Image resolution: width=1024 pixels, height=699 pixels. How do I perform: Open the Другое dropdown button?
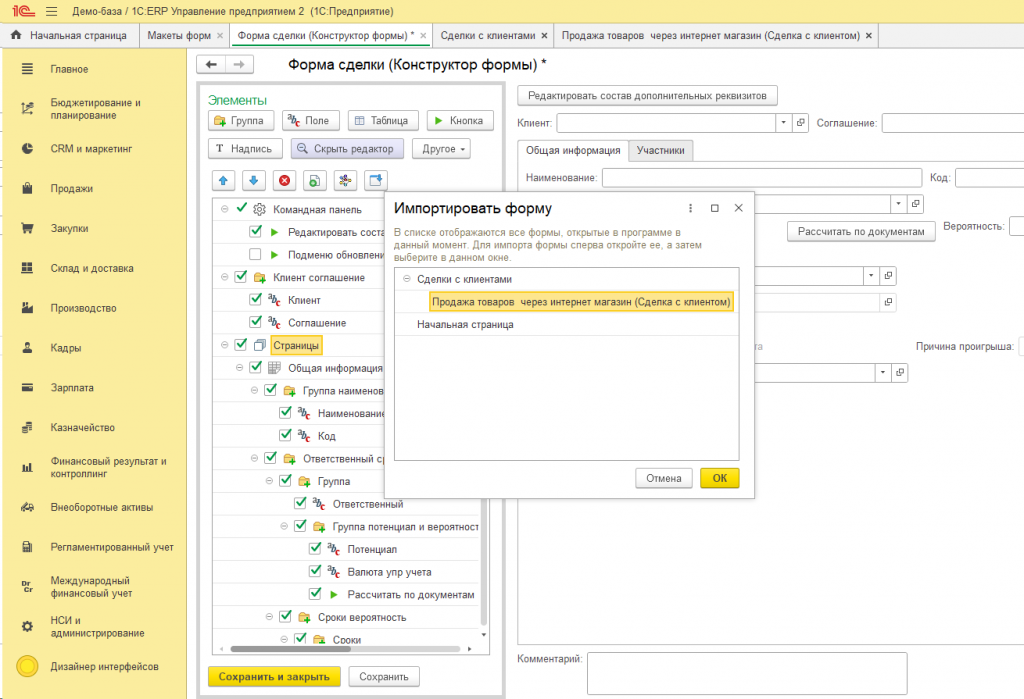coord(441,149)
